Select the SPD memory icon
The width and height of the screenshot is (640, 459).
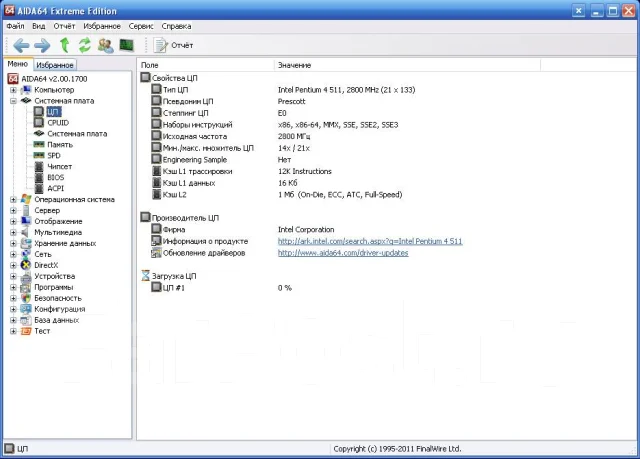pyautogui.click(x=39, y=155)
